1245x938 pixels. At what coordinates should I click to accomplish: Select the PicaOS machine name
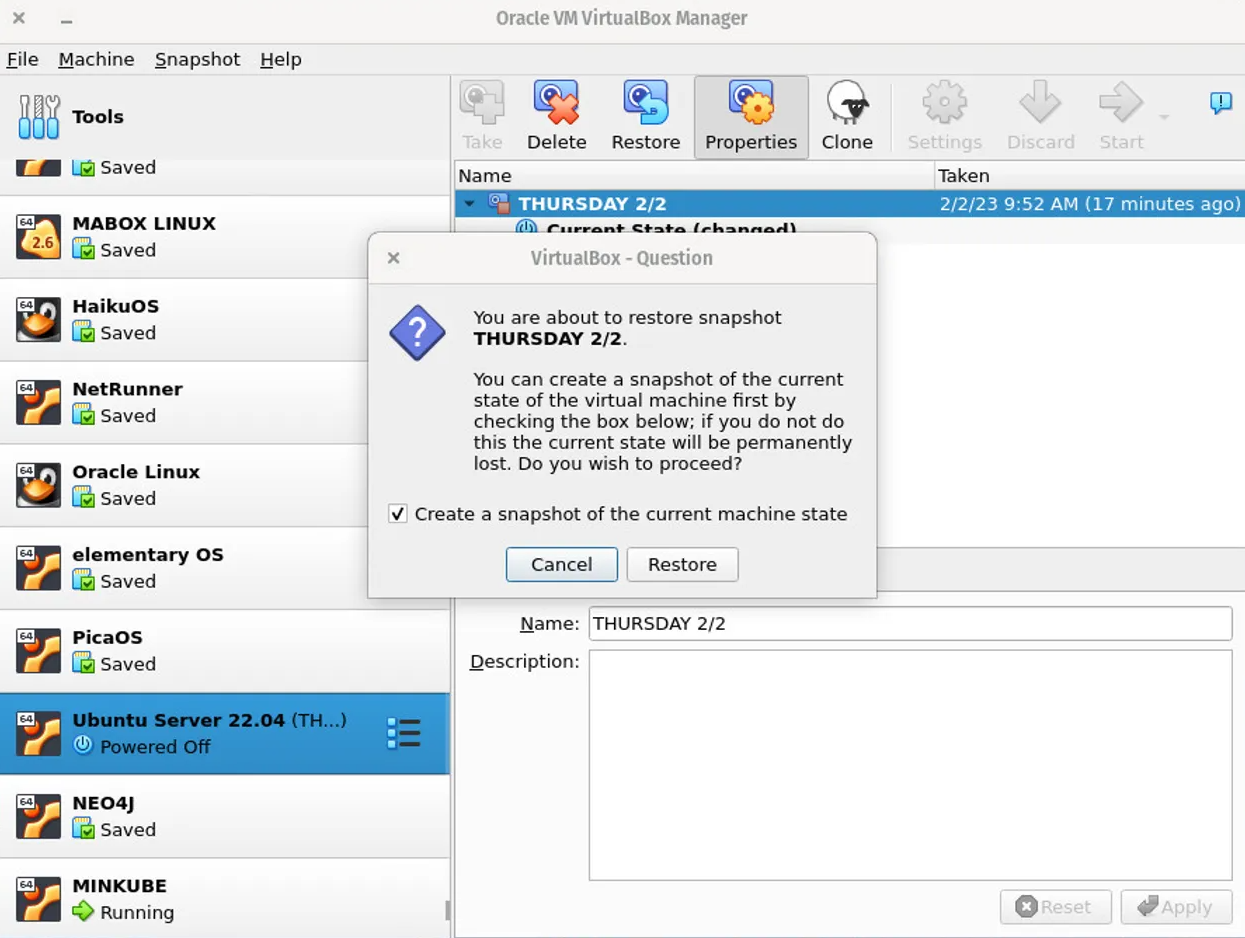107,637
